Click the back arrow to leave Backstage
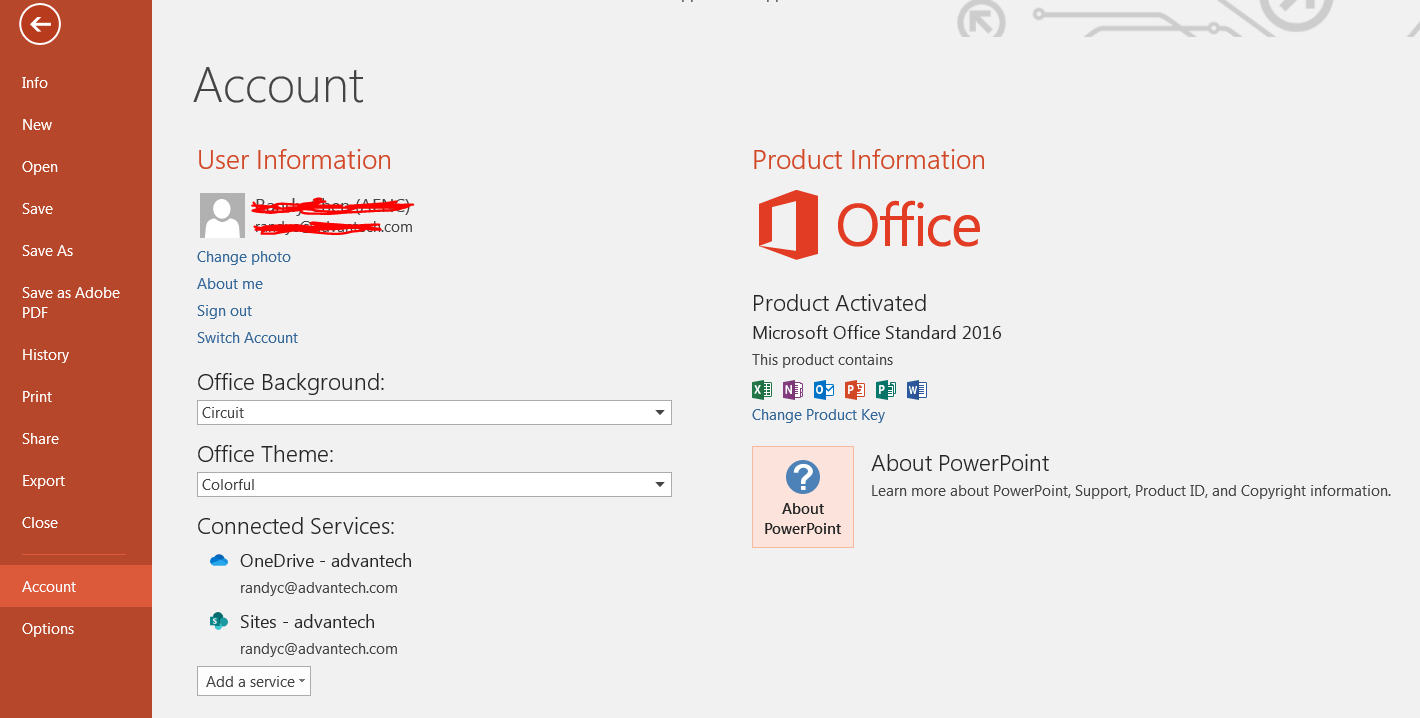Screen dimensions: 1420x718 (x=40, y=24)
